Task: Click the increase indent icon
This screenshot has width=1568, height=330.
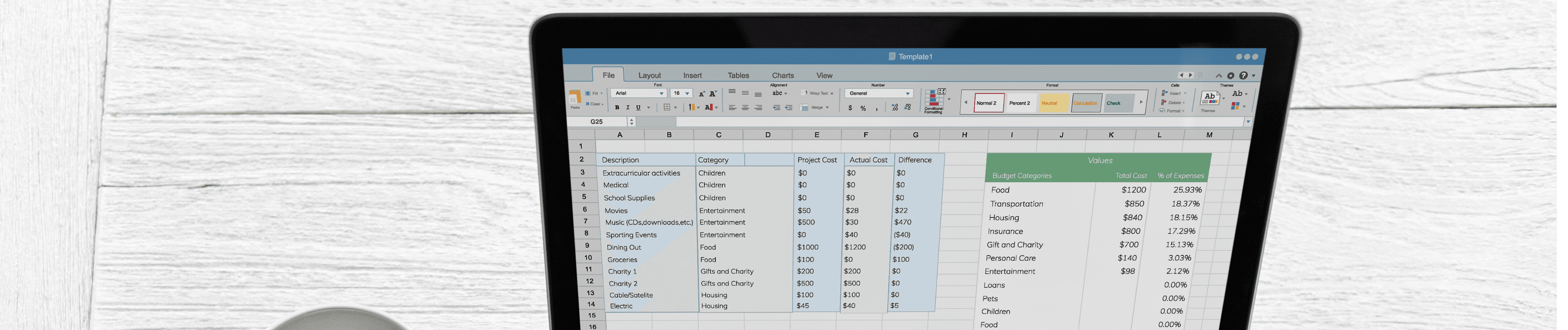Action: click(x=789, y=108)
